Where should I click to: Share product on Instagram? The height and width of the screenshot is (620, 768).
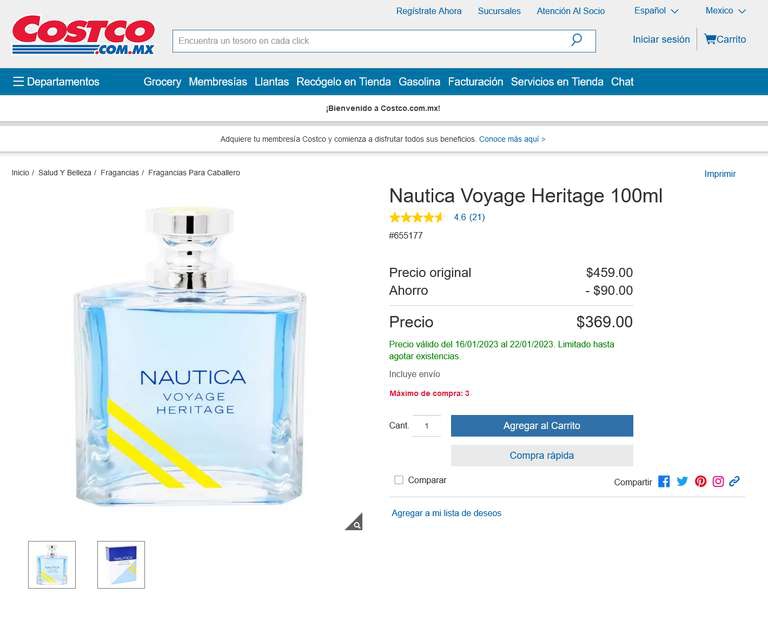point(718,481)
